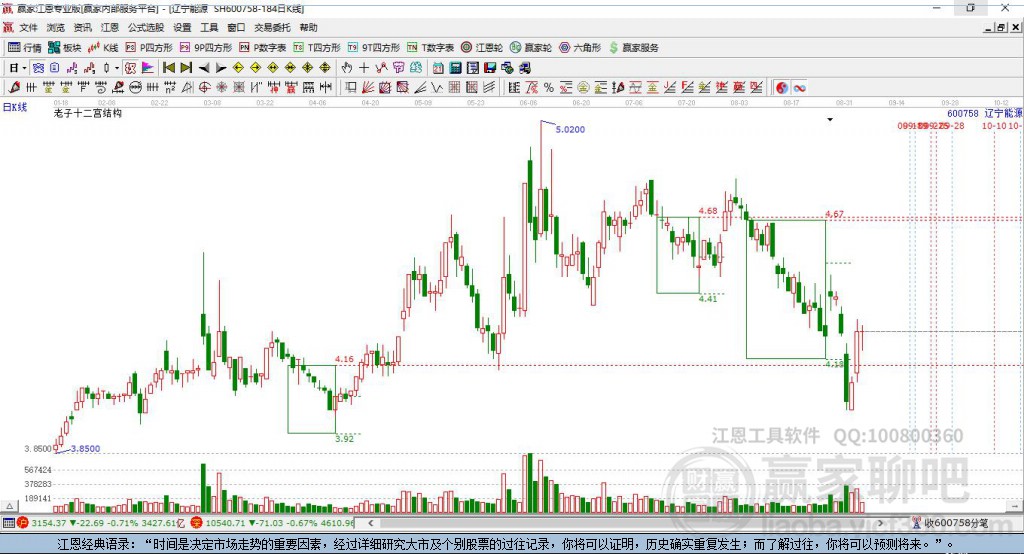Screen dimensions: 1024x554
Task: Restore the inner chart window
Action: tap(1001, 27)
